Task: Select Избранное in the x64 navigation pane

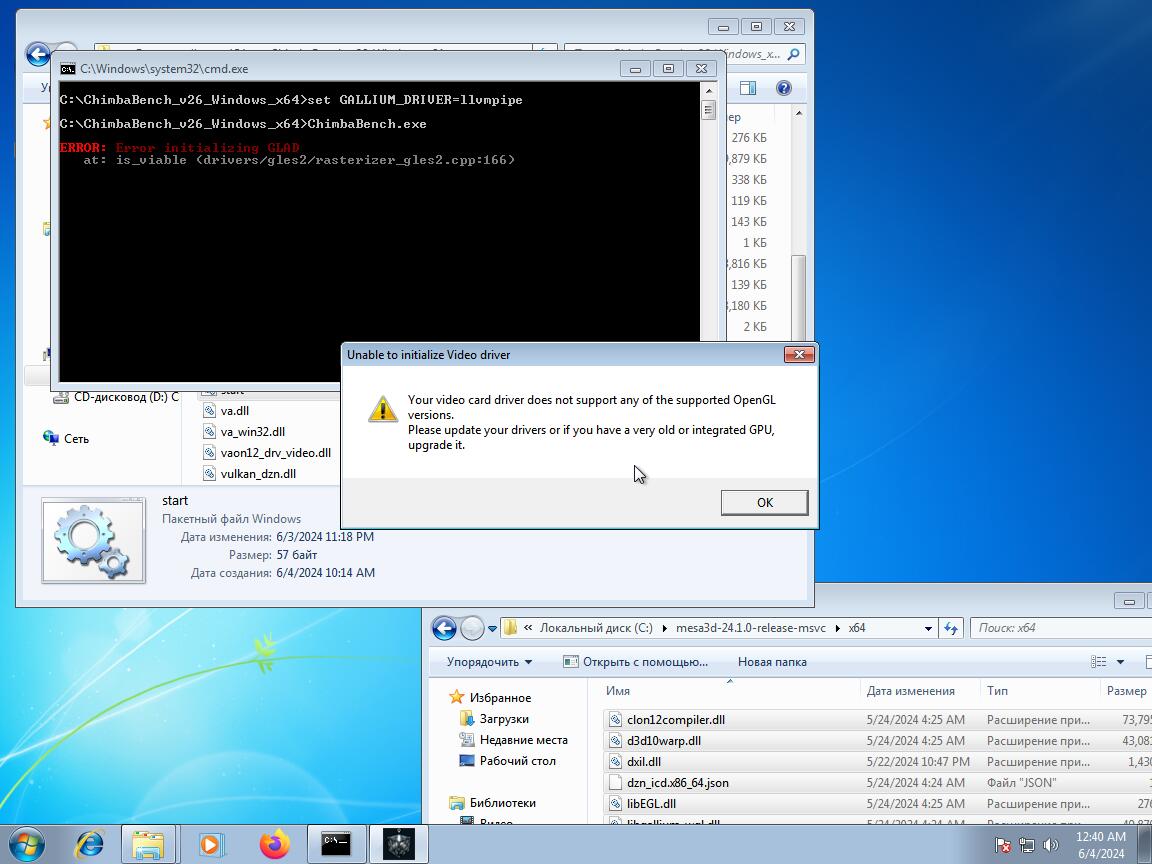Action: 500,698
